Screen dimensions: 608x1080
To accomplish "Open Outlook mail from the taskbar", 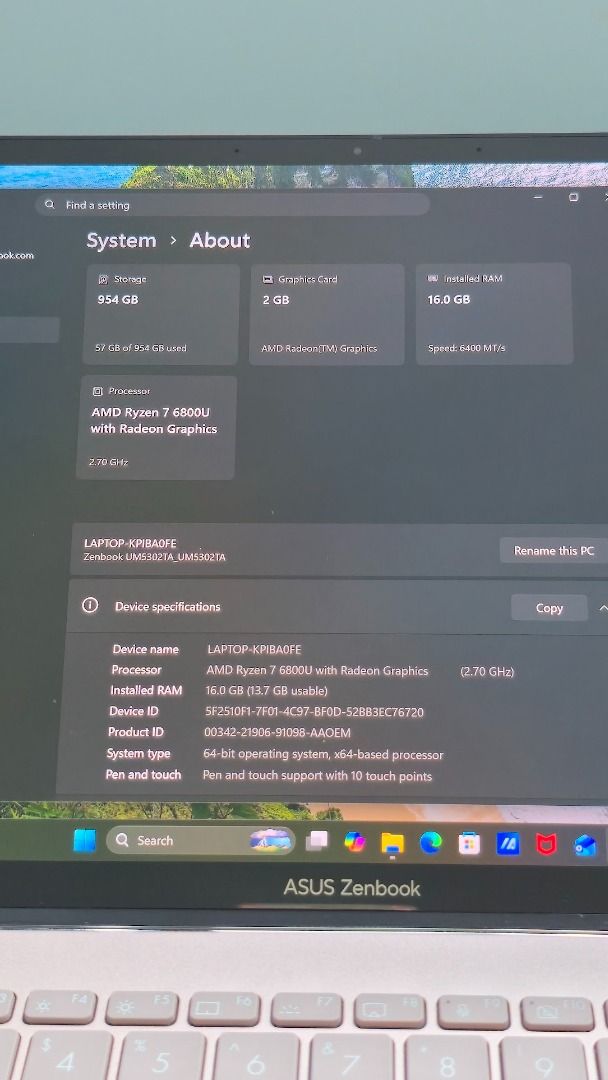I will pos(585,844).
